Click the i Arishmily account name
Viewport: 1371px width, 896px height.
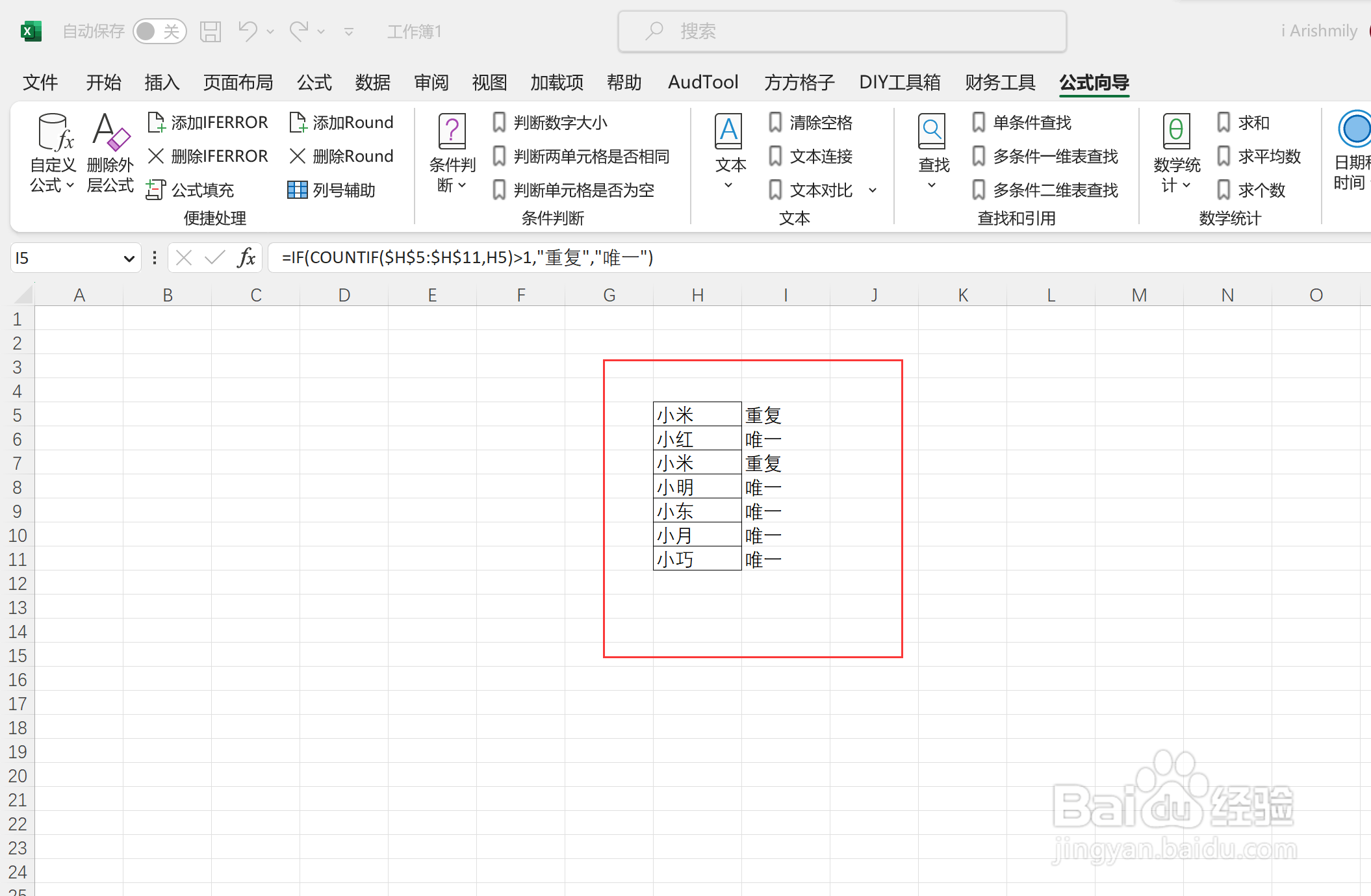[1319, 31]
